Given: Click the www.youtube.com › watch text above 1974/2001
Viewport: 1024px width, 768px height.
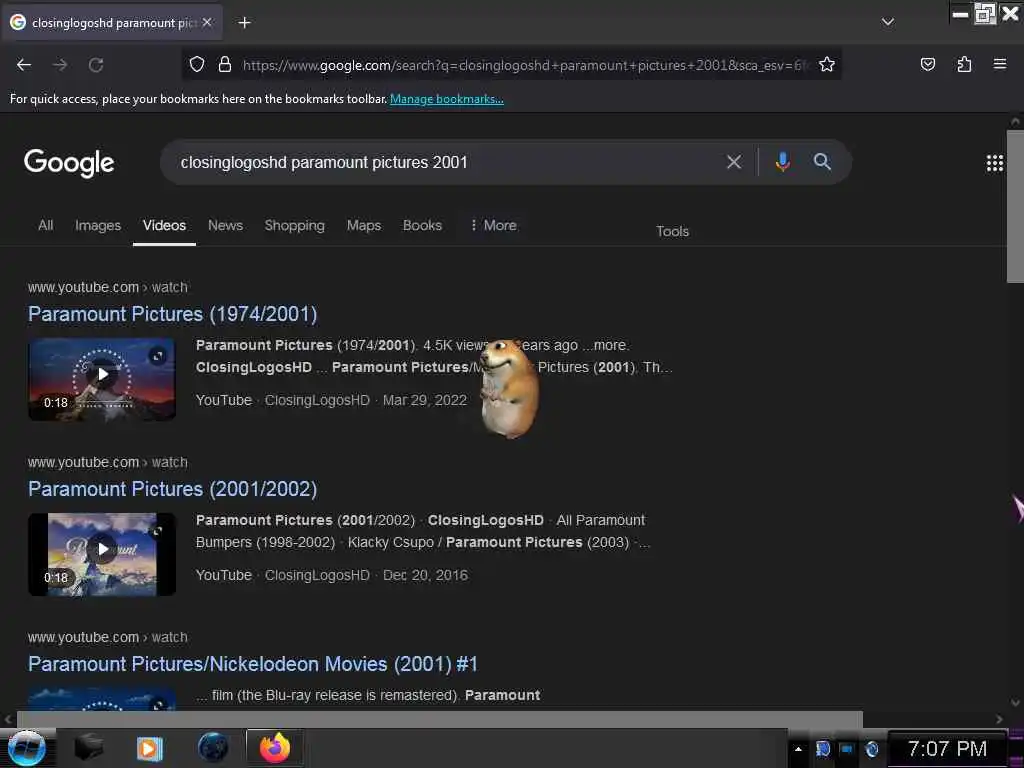Looking at the screenshot, I should (108, 287).
